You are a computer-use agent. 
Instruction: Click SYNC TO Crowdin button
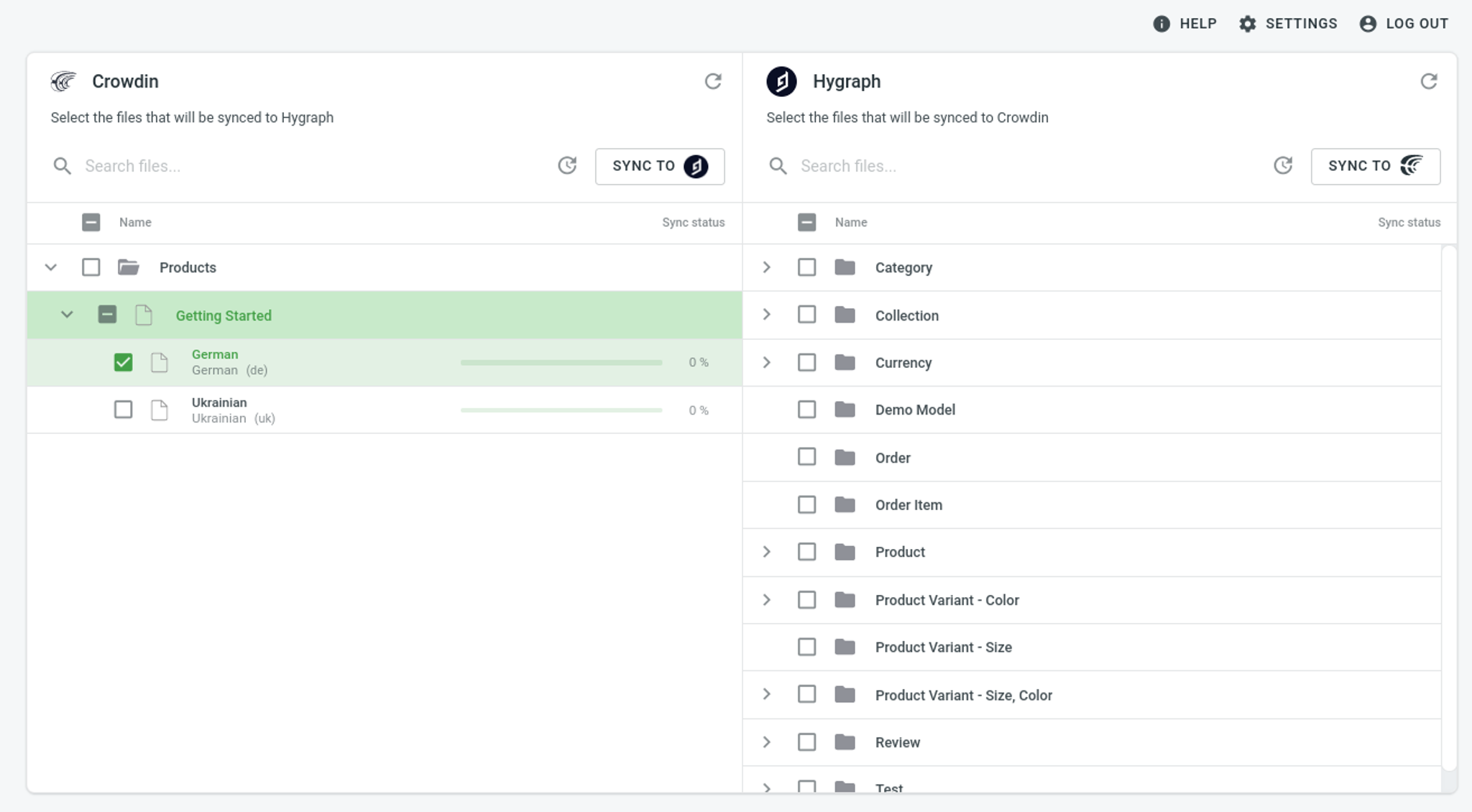tap(1376, 166)
